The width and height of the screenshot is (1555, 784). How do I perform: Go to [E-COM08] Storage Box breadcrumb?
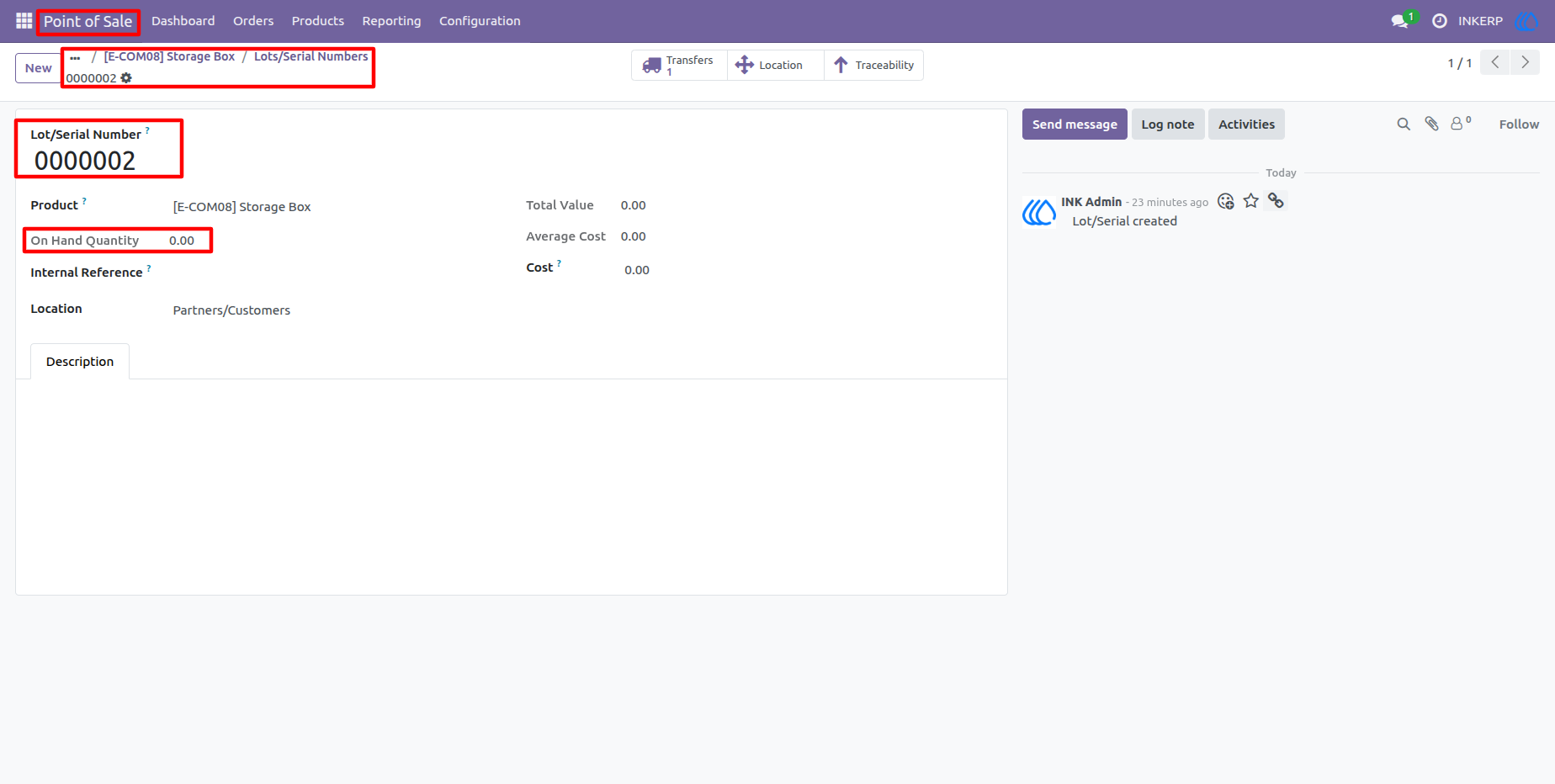coord(169,56)
